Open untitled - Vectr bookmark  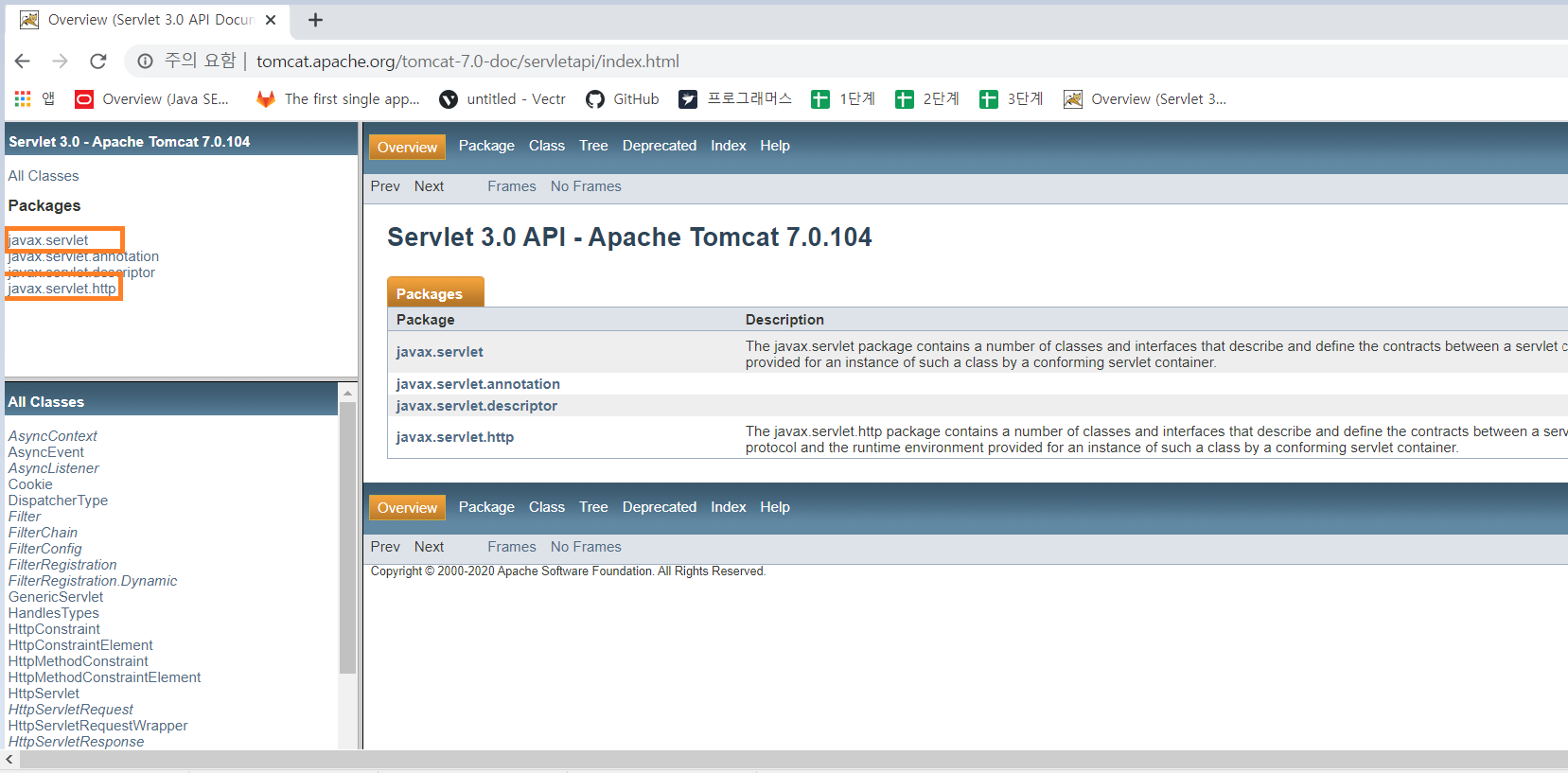[502, 99]
